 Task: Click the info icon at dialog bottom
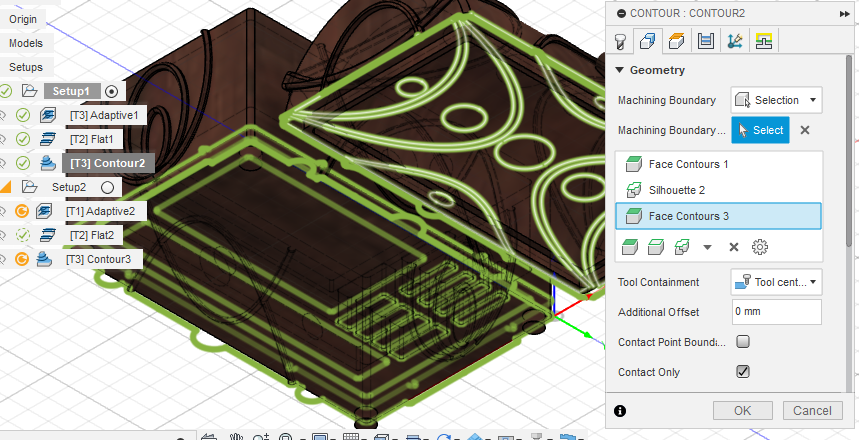click(x=620, y=411)
